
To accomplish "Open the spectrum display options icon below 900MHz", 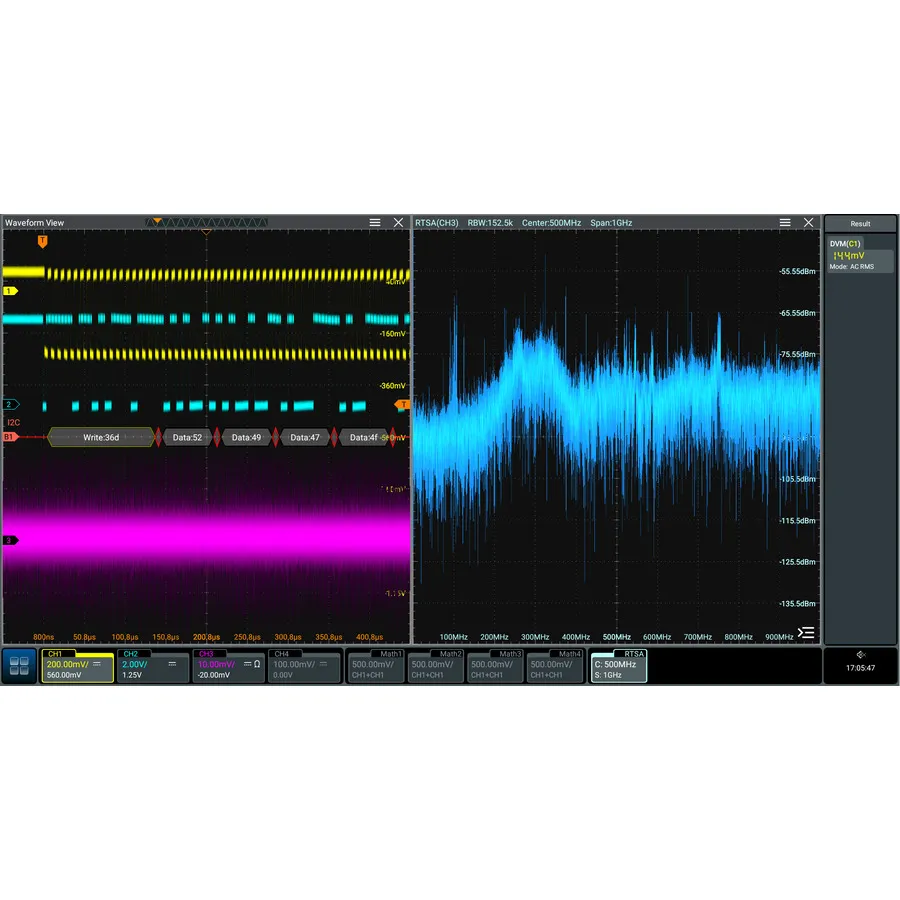I will (x=806, y=632).
